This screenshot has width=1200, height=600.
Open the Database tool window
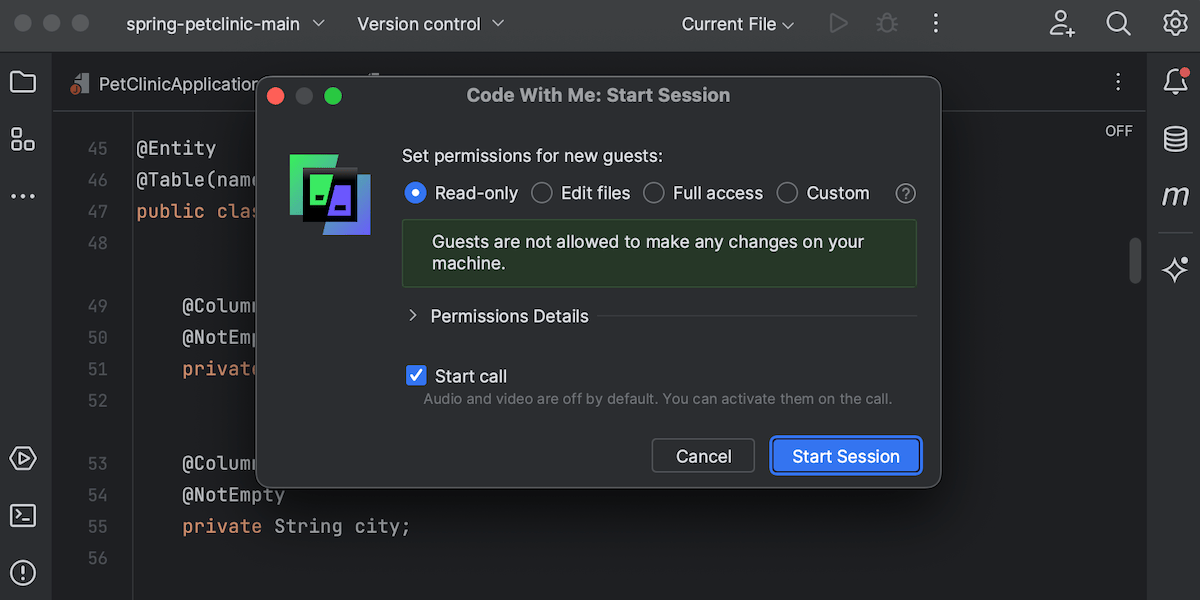(x=1176, y=139)
